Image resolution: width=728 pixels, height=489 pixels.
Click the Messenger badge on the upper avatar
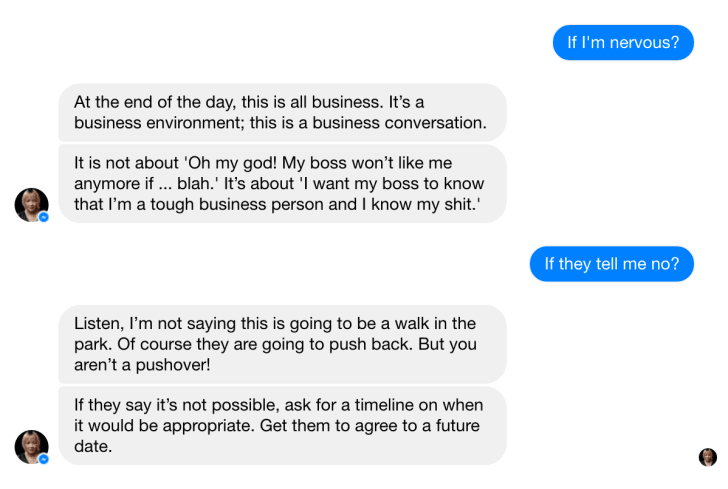point(44,217)
